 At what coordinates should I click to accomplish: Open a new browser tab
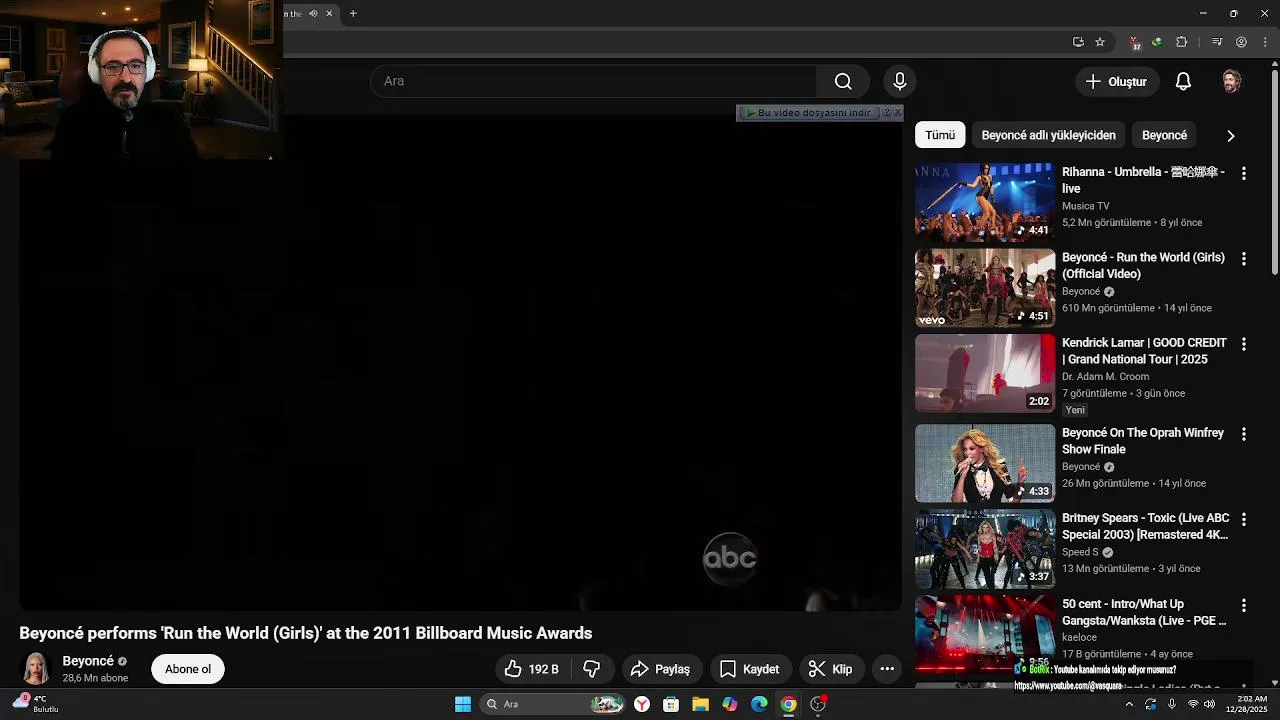click(x=353, y=13)
